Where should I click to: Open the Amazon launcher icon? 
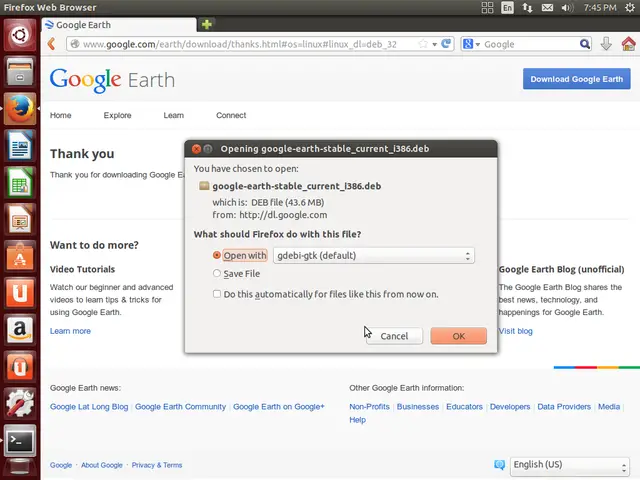click(x=20, y=329)
